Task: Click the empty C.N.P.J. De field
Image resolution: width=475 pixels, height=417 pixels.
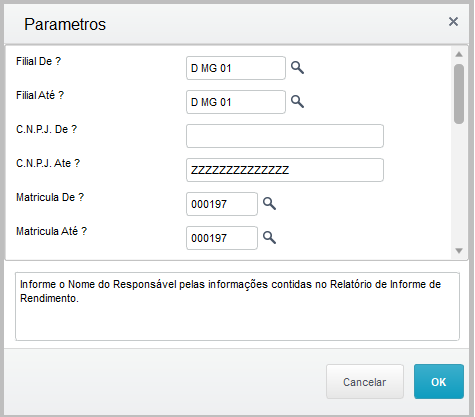Action: click(x=285, y=136)
